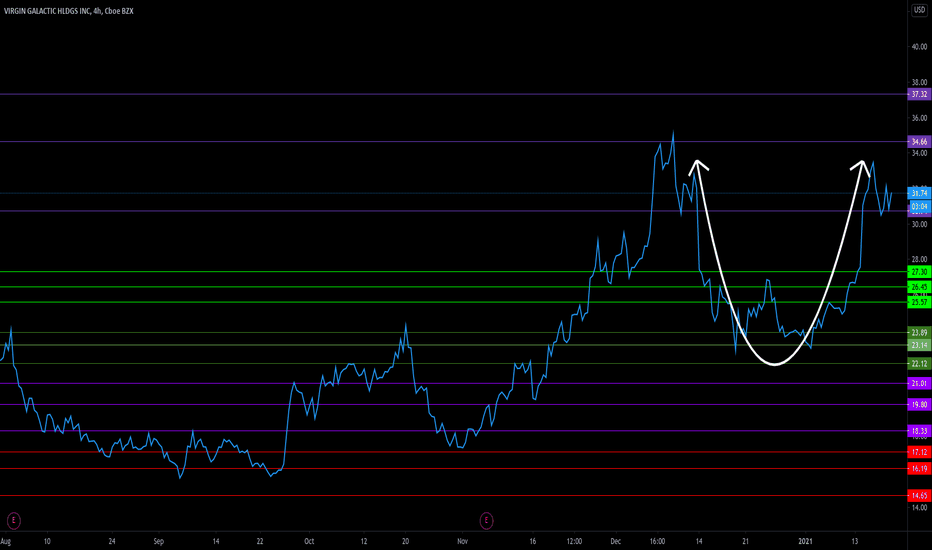Select the 27.30 green price label
The width and height of the screenshot is (932, 550).
919,272
